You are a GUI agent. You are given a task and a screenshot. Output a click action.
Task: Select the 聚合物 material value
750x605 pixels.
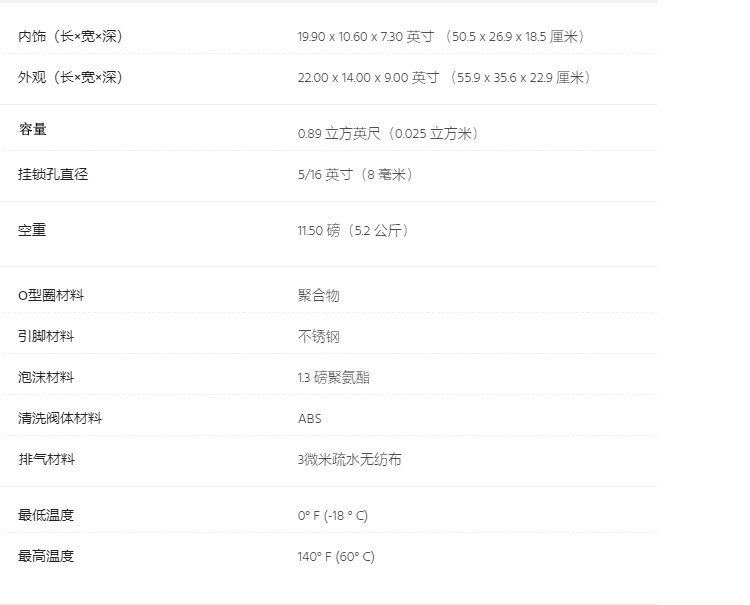pyautogui.click(x=319, y=296)
